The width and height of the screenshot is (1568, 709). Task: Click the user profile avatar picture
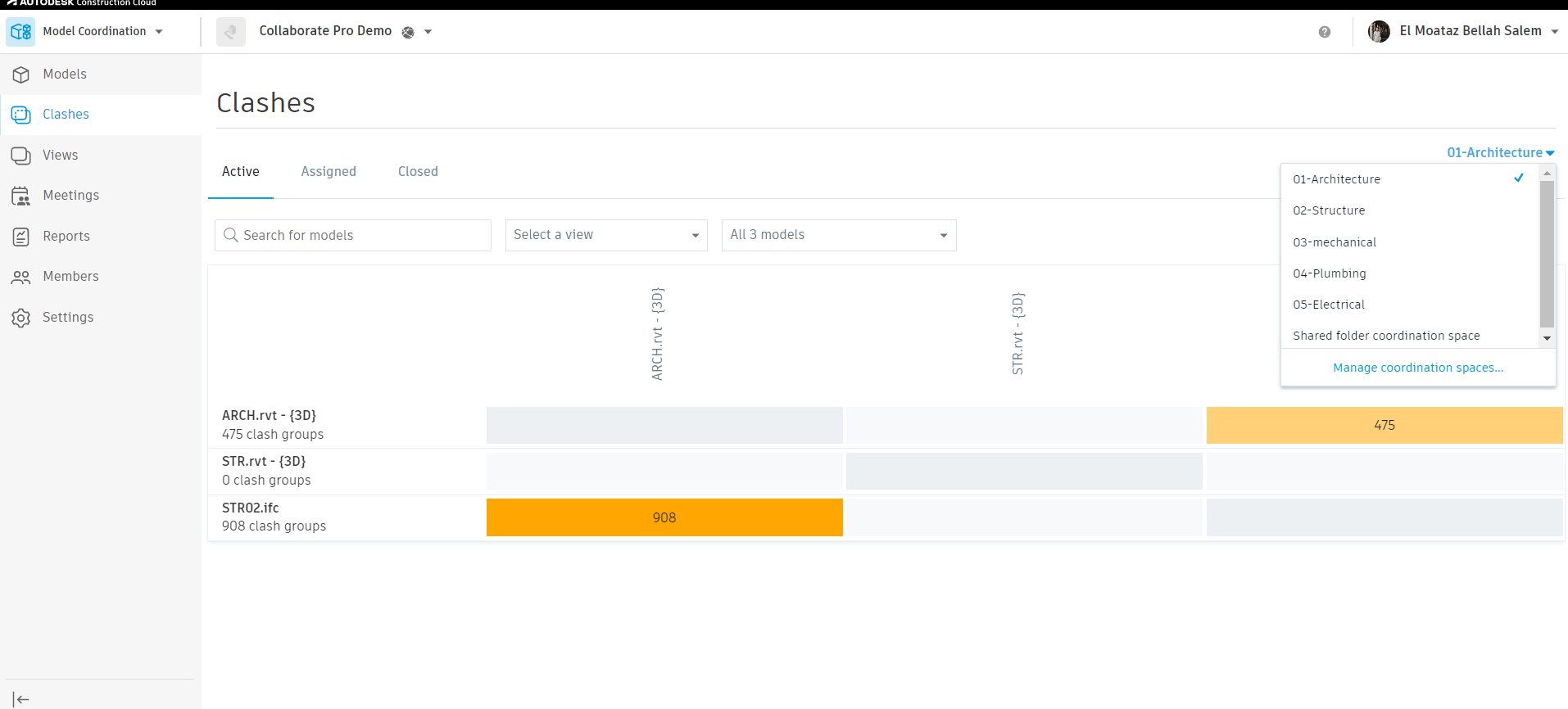pos(1379,31)
